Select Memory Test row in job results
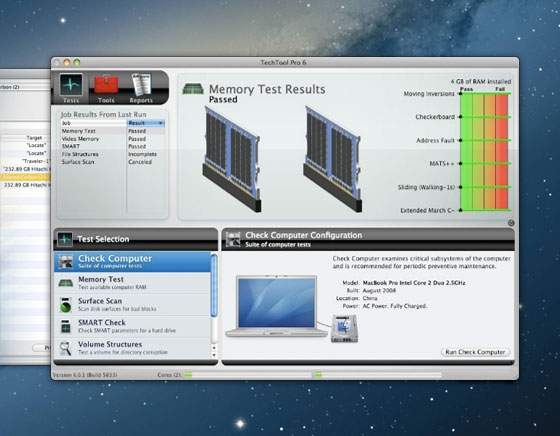Viewport: 560px width, 436px height. 112,131
